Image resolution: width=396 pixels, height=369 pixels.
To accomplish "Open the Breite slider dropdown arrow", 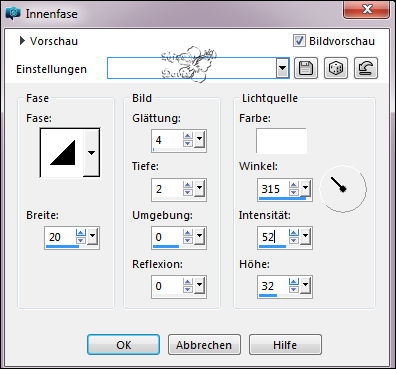I will click(92, 237).
